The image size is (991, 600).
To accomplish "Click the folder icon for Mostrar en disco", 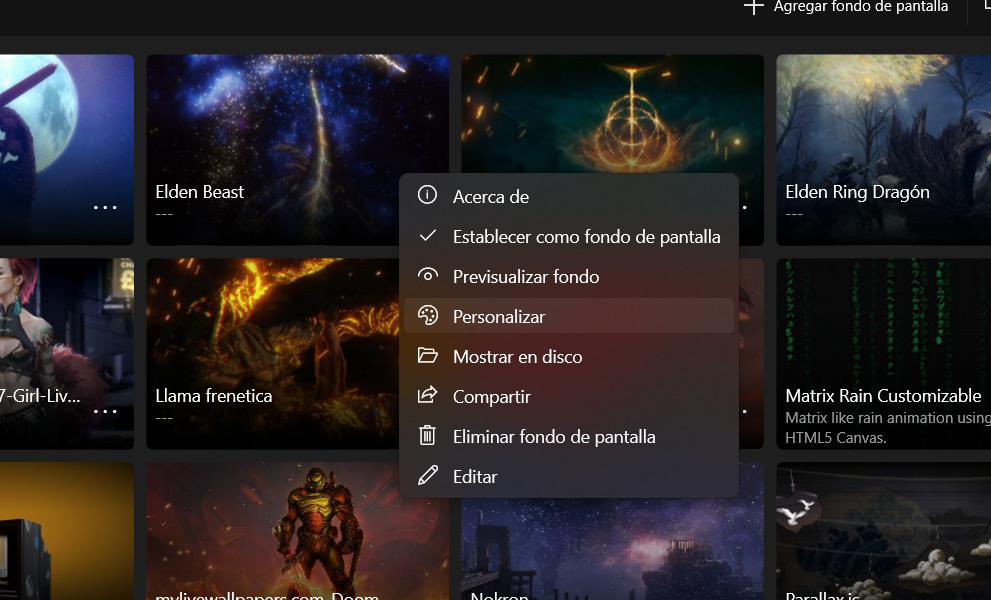I will pos(428,355).
